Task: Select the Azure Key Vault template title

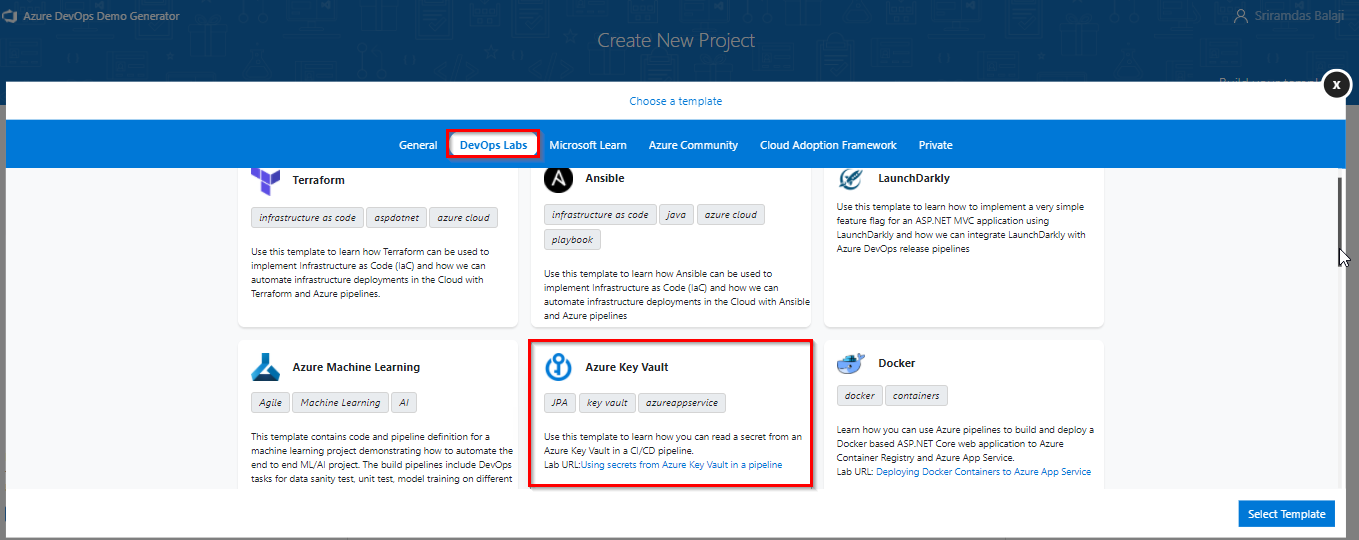Action: (x=627, y=367)
